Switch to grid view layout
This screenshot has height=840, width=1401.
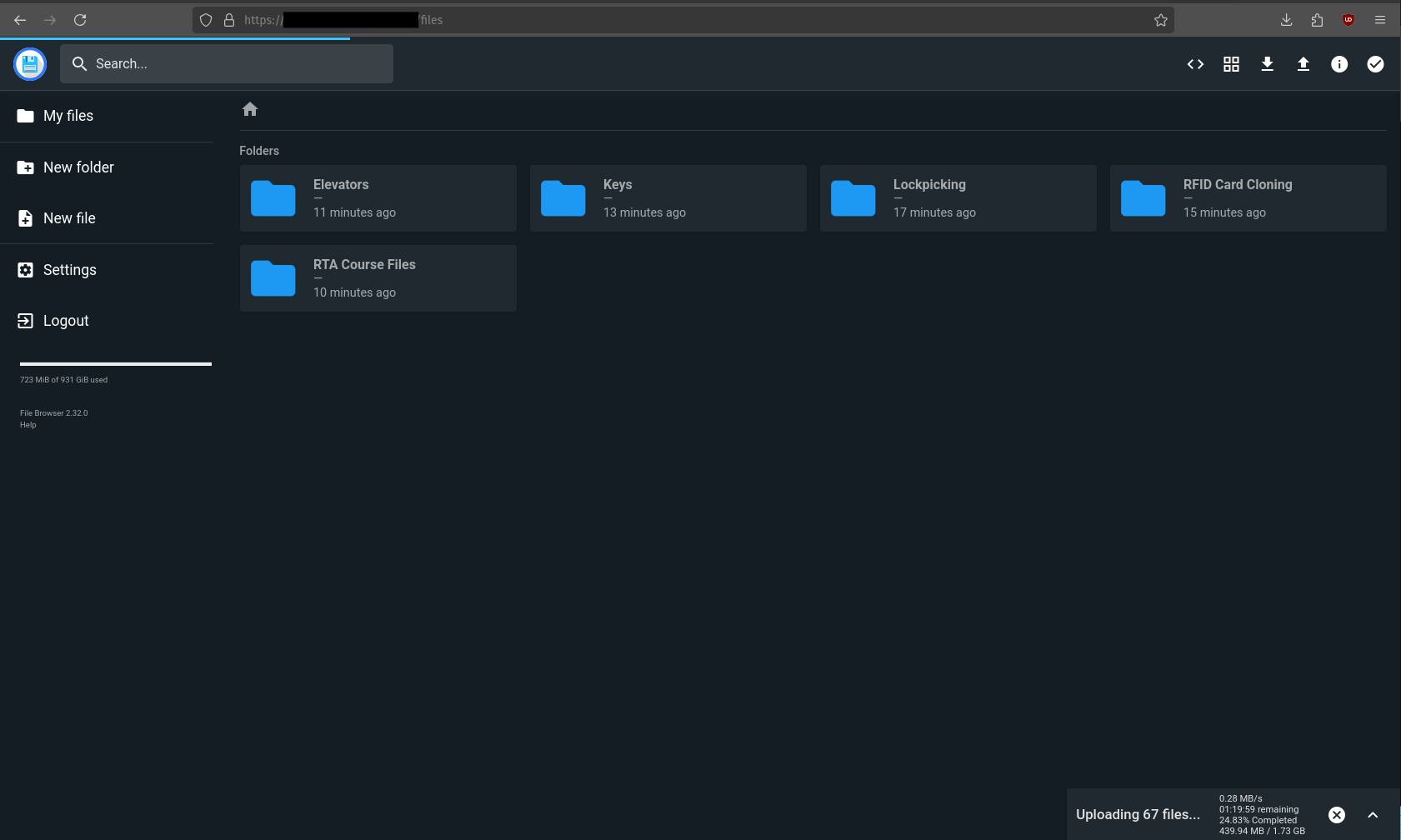coord(1231,63)
